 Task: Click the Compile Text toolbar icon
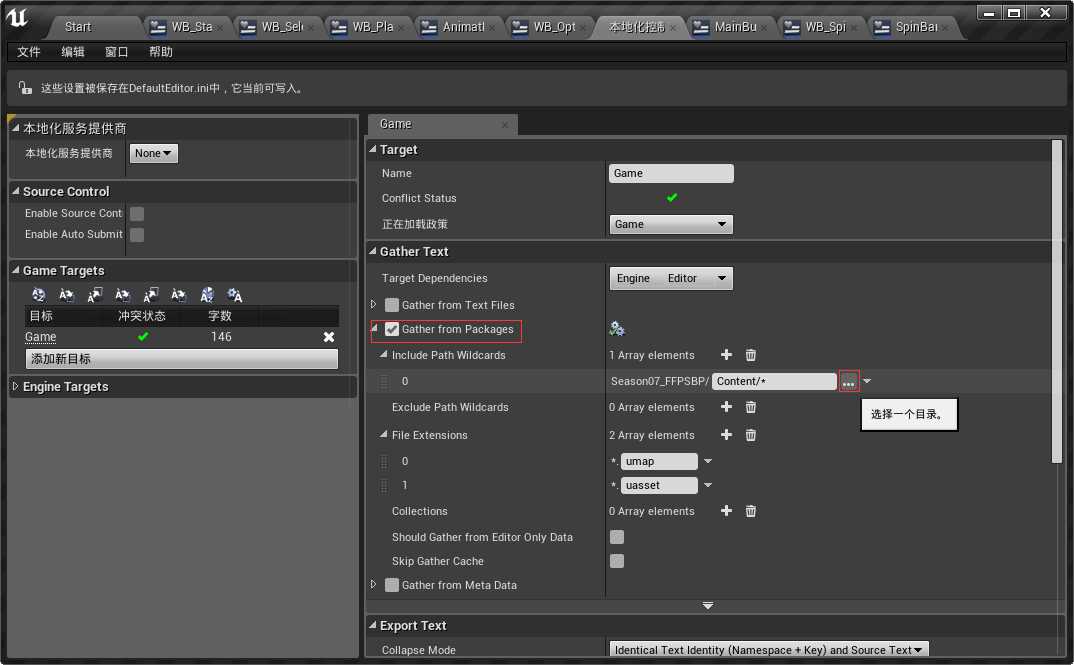point(235,294)
